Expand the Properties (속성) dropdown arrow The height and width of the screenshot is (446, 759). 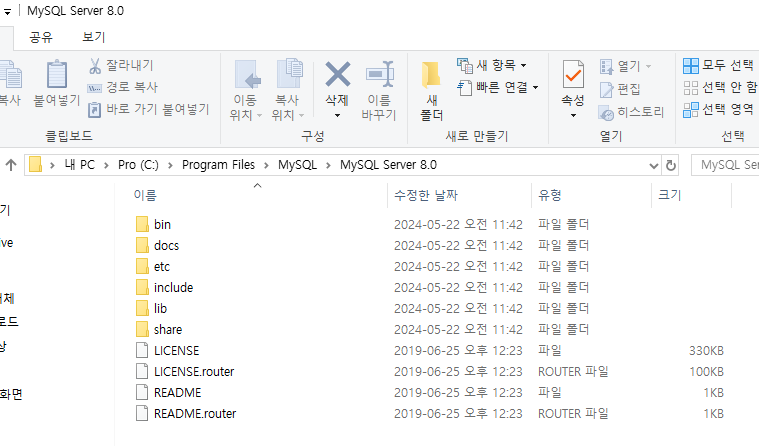pyautogui.click(x=573, y=116)
